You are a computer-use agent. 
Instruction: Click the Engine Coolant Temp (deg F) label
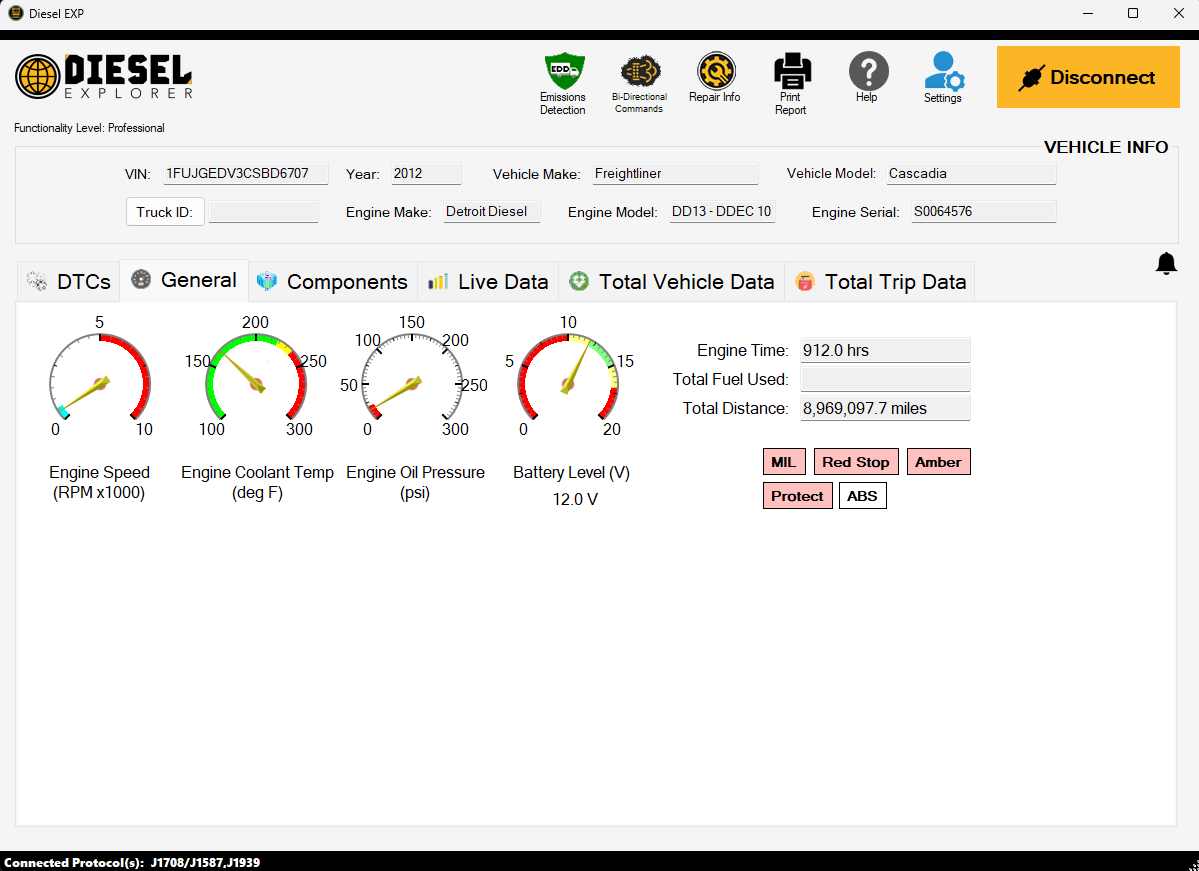[258, 483]
